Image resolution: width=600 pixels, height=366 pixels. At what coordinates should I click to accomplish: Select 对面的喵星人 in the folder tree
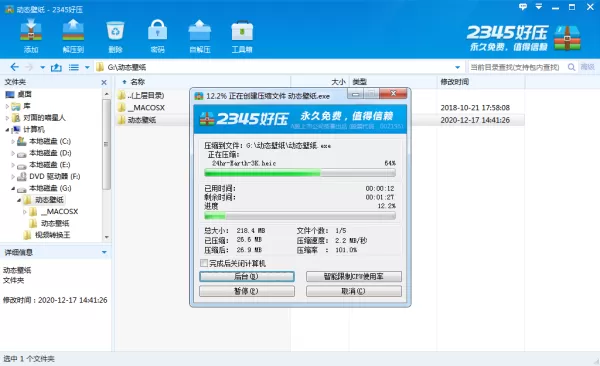click(44, 118)
